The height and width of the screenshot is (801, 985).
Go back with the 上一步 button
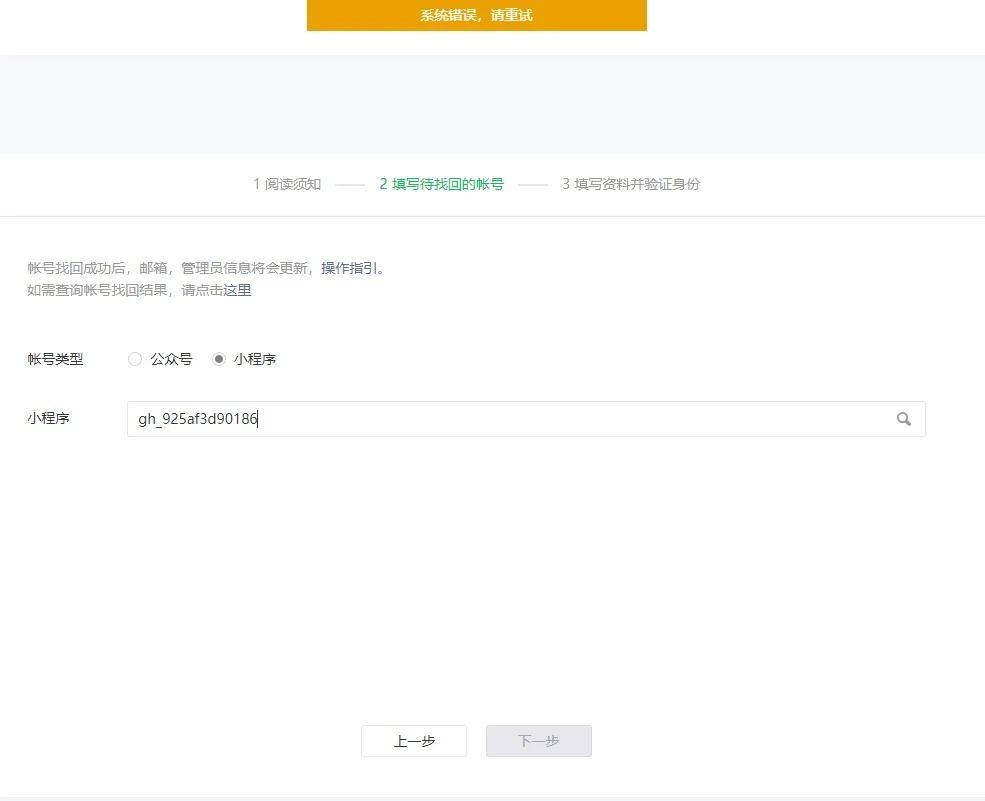(x=414, y=741)
